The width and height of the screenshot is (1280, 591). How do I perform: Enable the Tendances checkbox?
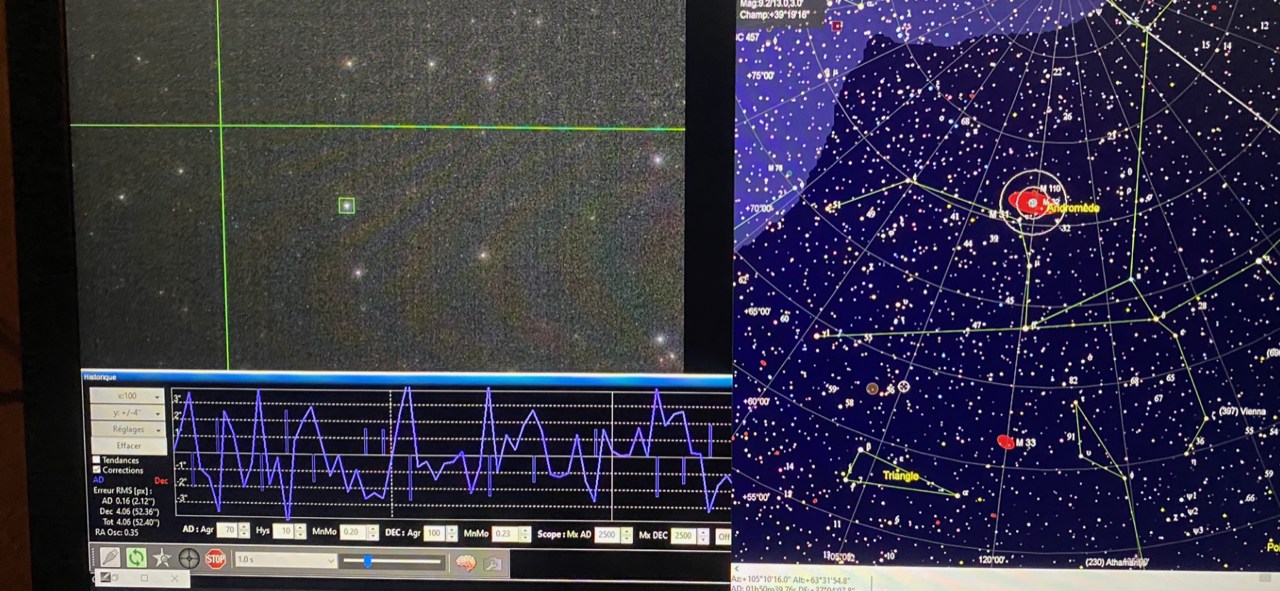[x=96, y=459]
